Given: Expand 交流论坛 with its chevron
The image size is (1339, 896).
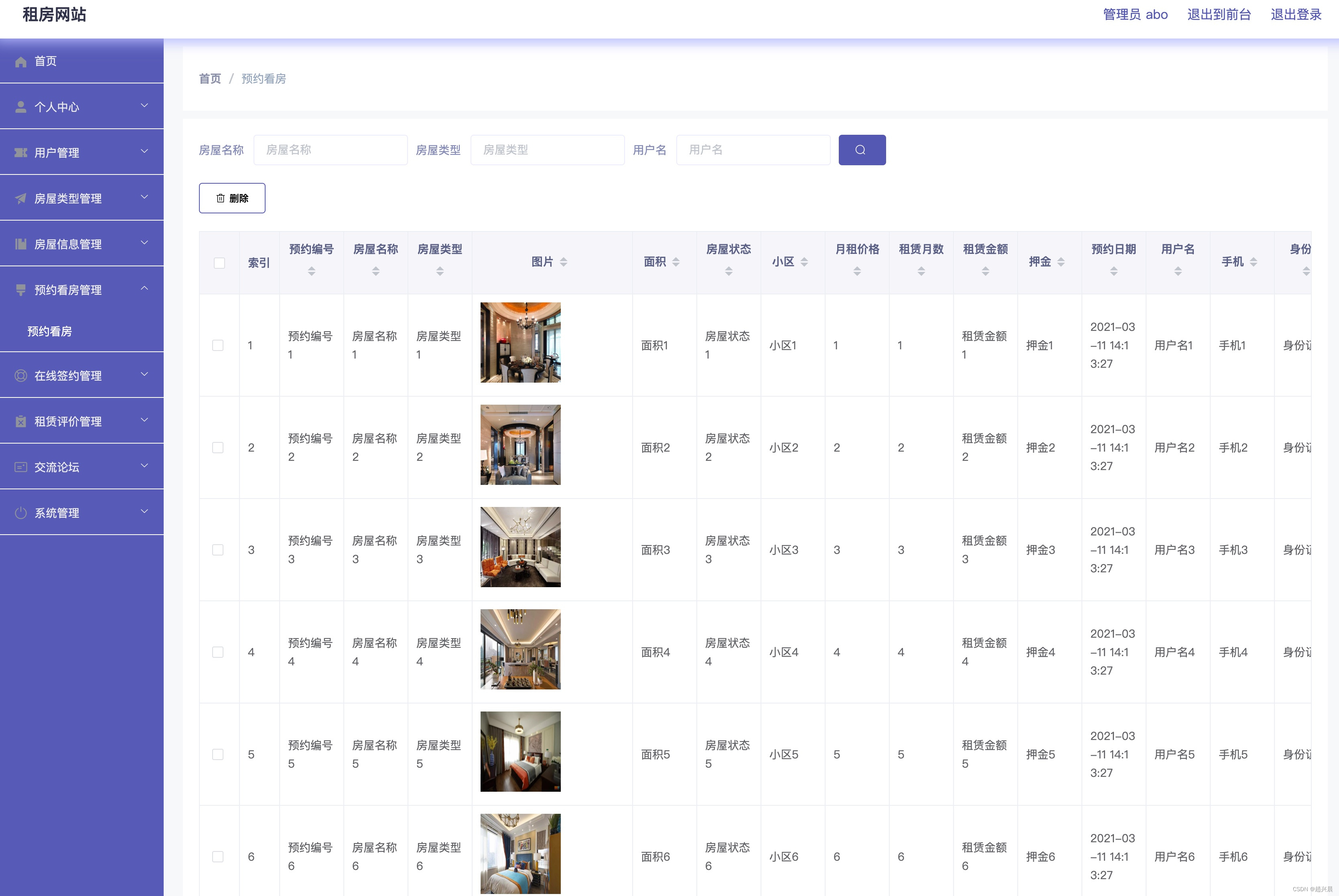Looking at the screenshot, I should (144, 466).
